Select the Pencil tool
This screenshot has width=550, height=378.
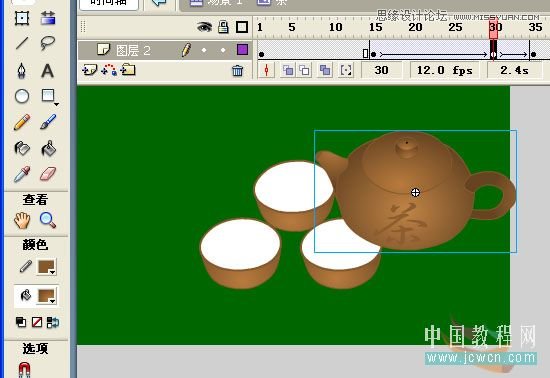point(22,122)
